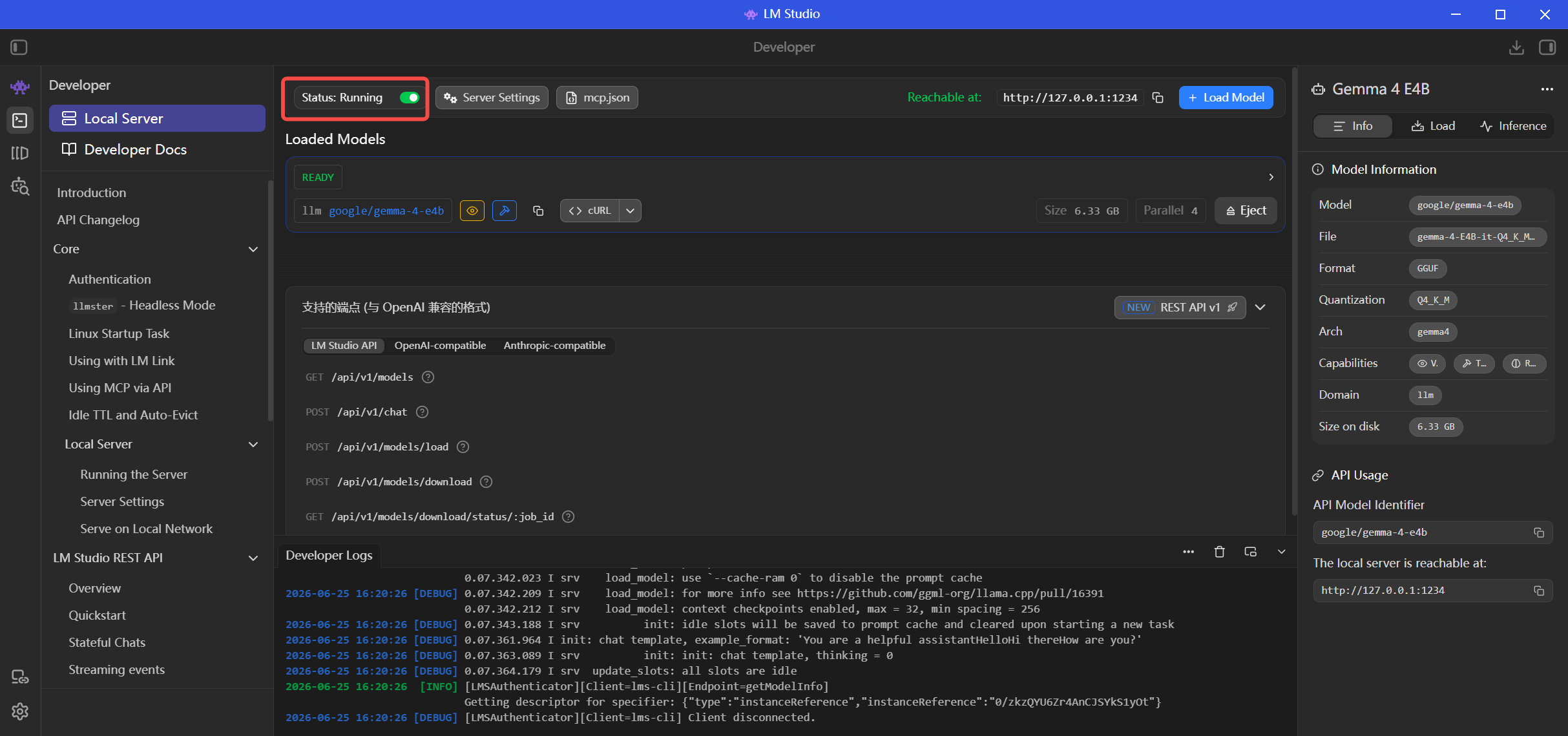Collapse the LM Studio REST API section
This screenshot has height=736, width=1568.
pyautogui.click(x=253, y=558)
